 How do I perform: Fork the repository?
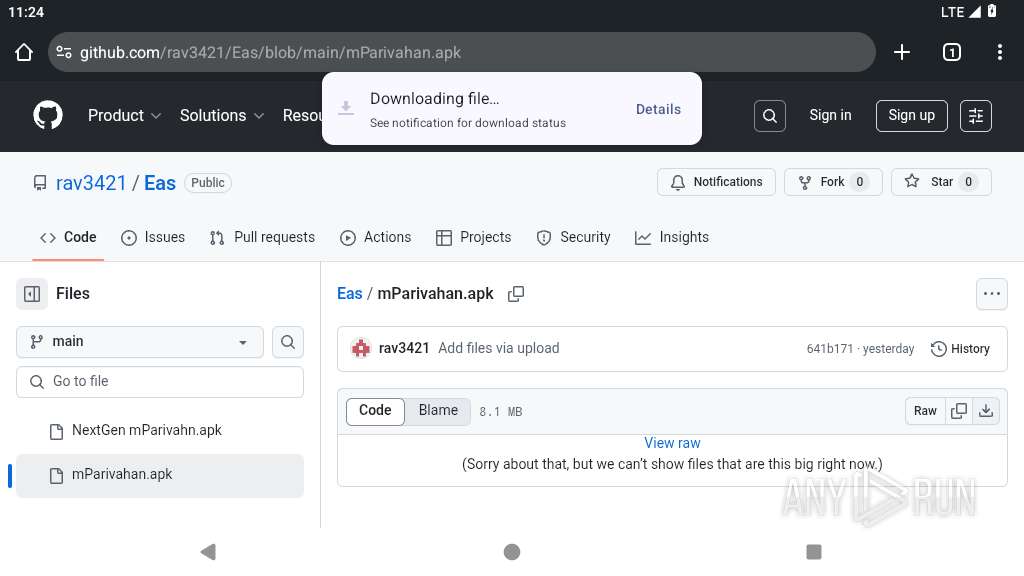pos(833,182)
